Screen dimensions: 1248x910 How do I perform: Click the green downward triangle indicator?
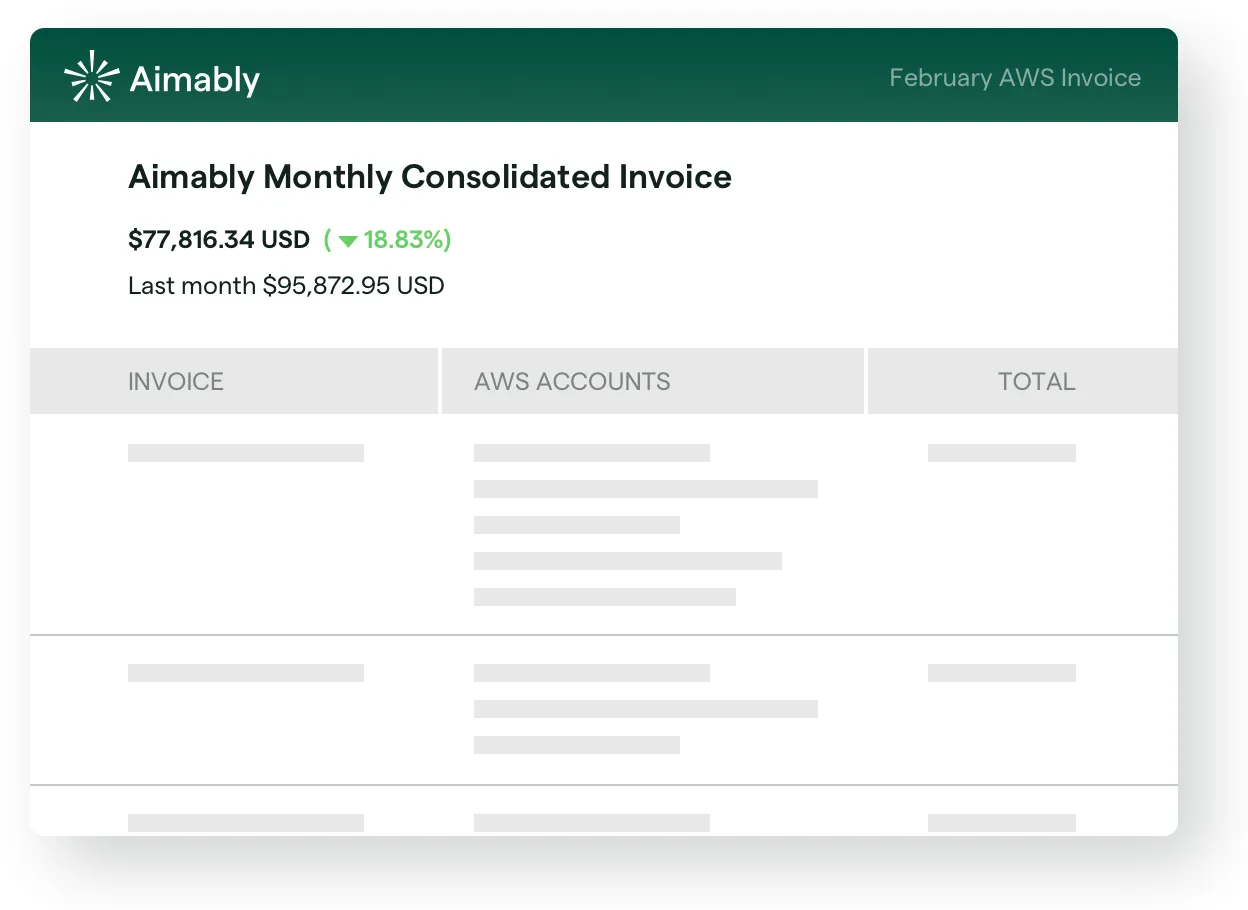pyautogui.click(x=348, y=241)
